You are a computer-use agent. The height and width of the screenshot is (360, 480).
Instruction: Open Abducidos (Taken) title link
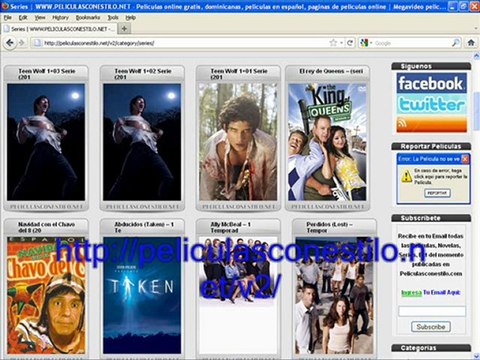(x=144, y=227)
